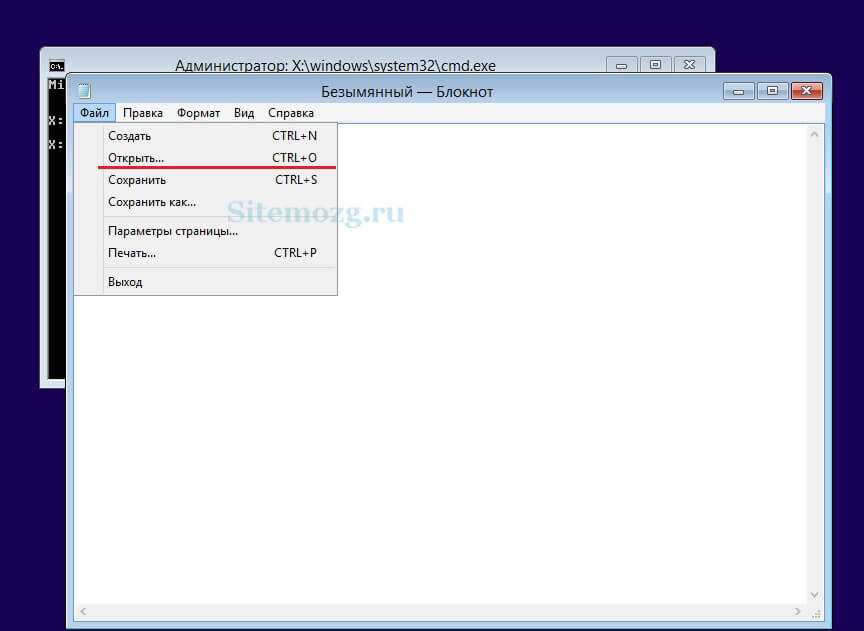Open the Правка menu
This screenshot has height=631, width=864.
pos(142,113)
